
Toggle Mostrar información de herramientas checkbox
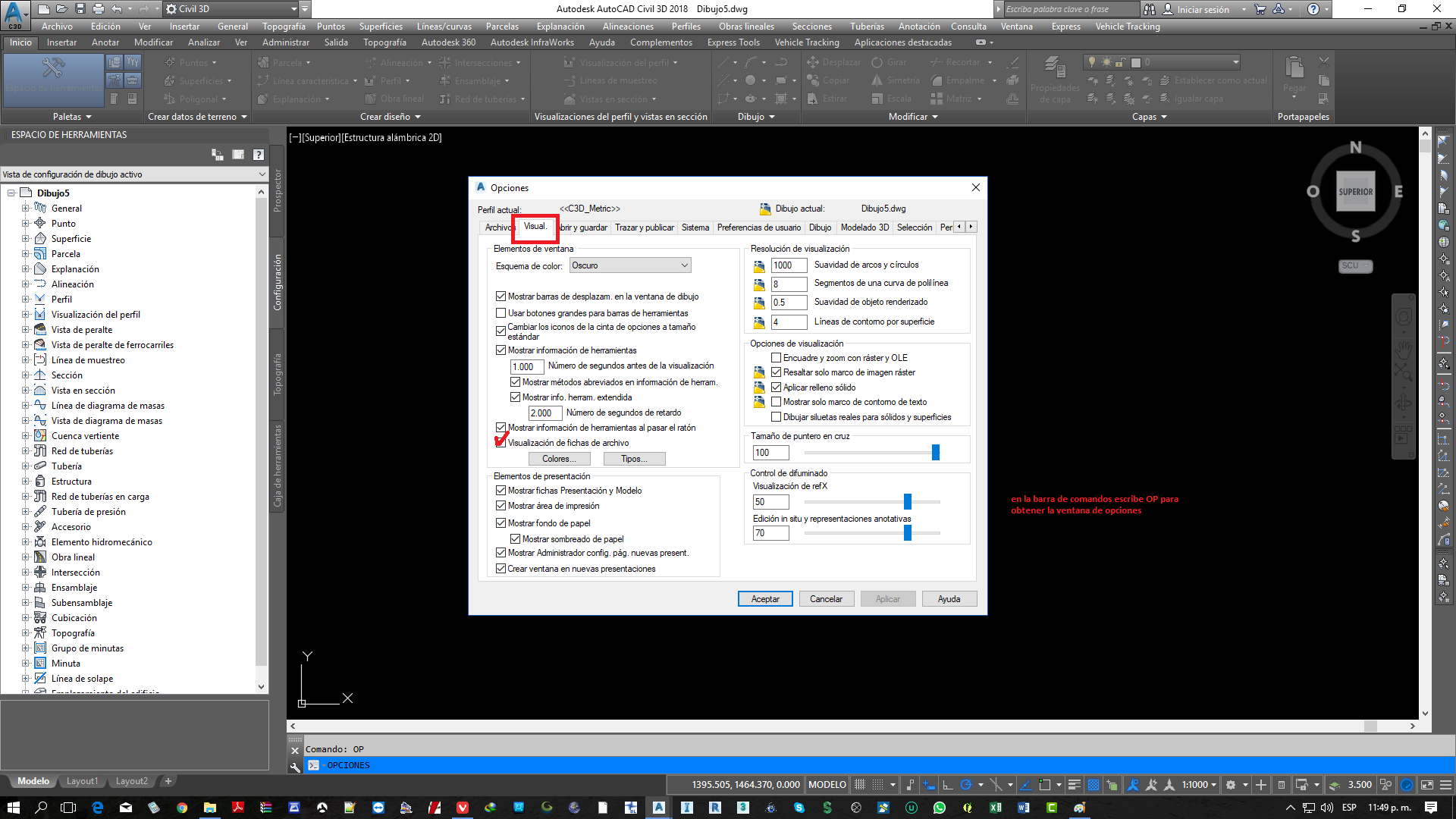click(500, 350)
